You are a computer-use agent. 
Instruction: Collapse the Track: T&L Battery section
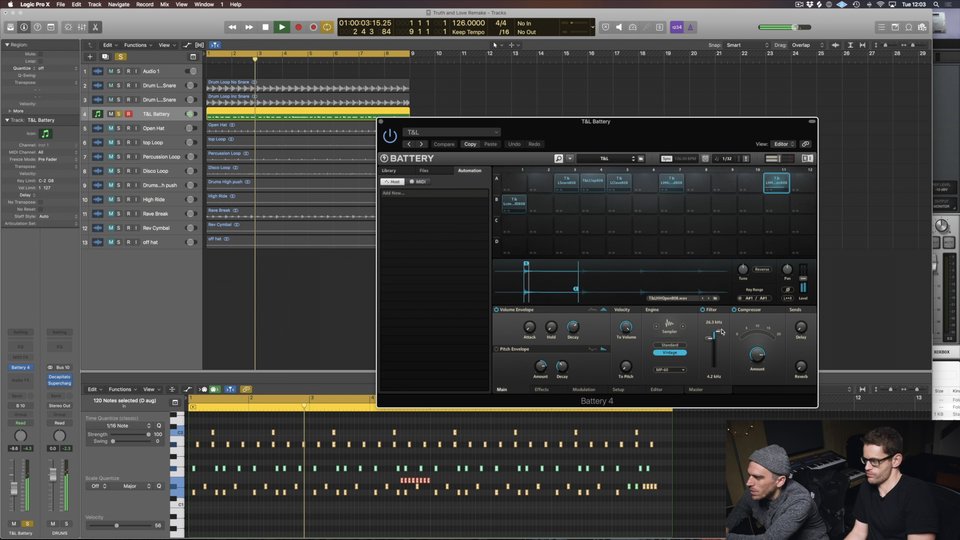(x=7, y=120)
